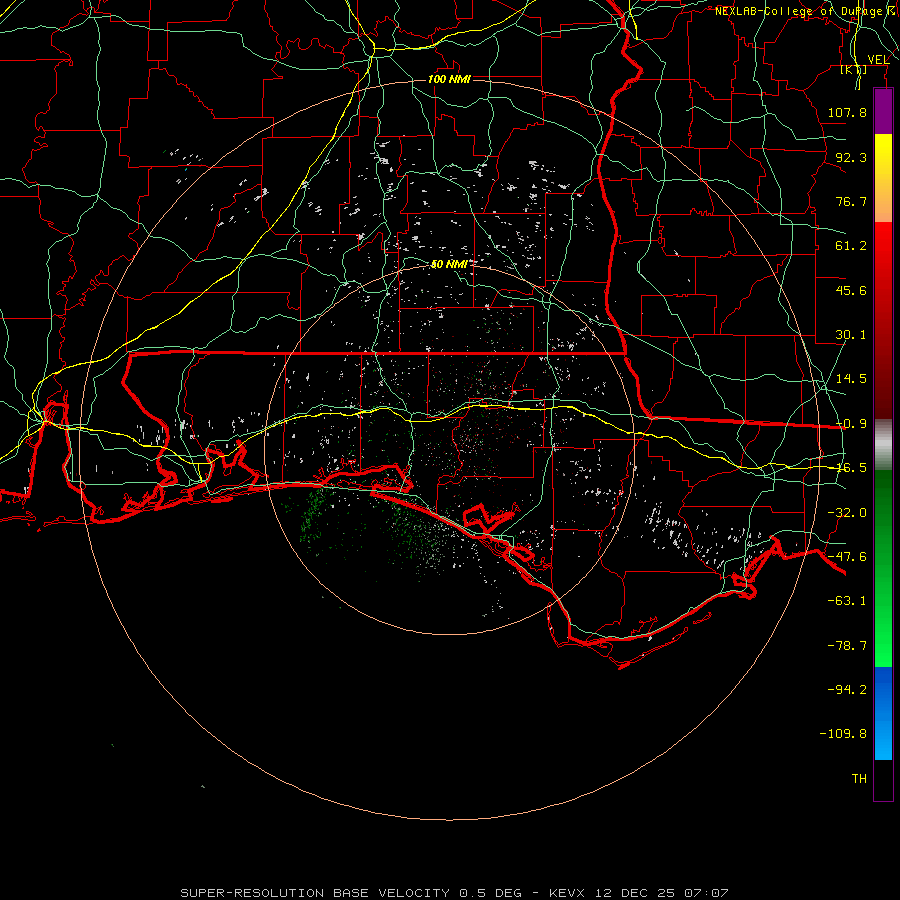This screenshot has width=900, height=900.
Task: Click the -32.0 velocity scale value
Action: tap(847, 513)
